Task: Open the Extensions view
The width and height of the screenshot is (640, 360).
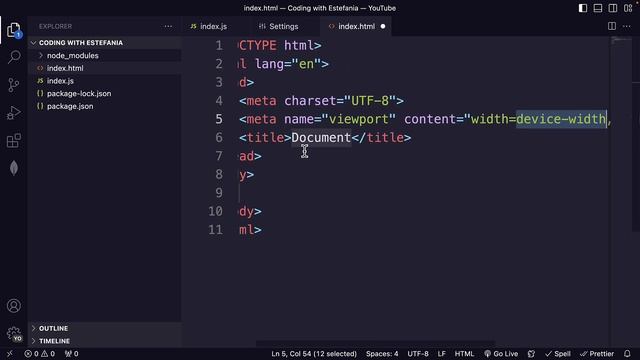Action: point(13,140)
